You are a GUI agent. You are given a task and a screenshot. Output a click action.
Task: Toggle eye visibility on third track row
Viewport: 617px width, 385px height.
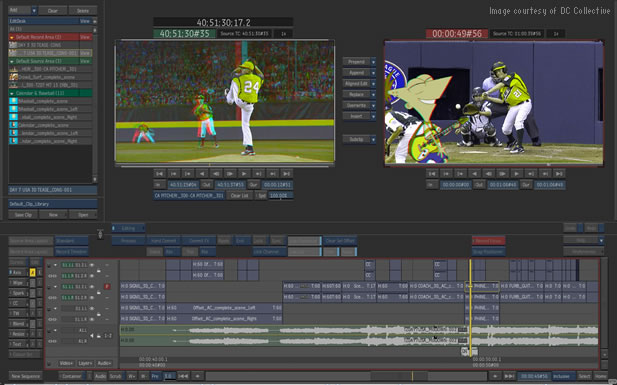[92, 287]
